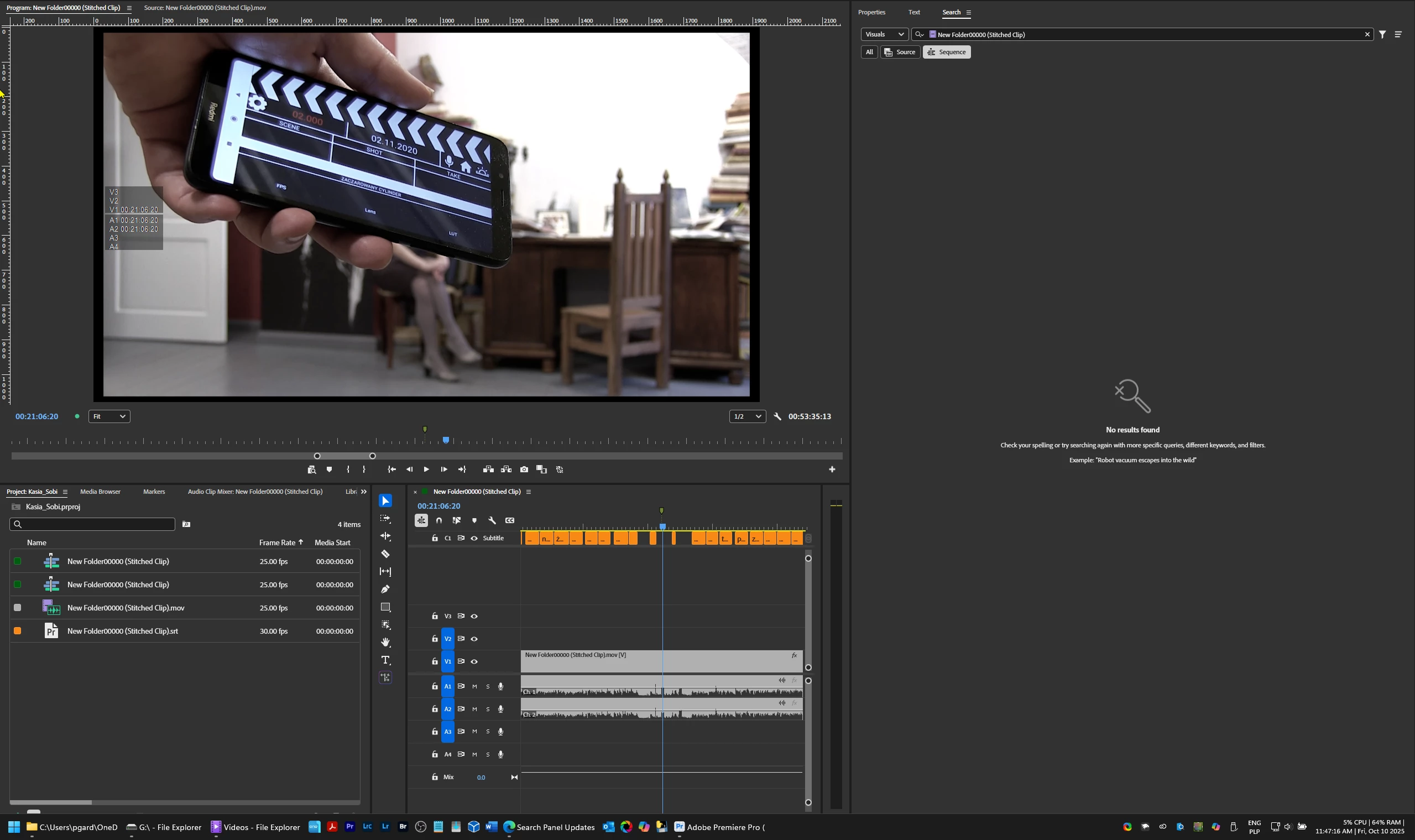Screen dimensions: 1415x840
Task: Click the All filter button
Action: 869,52
